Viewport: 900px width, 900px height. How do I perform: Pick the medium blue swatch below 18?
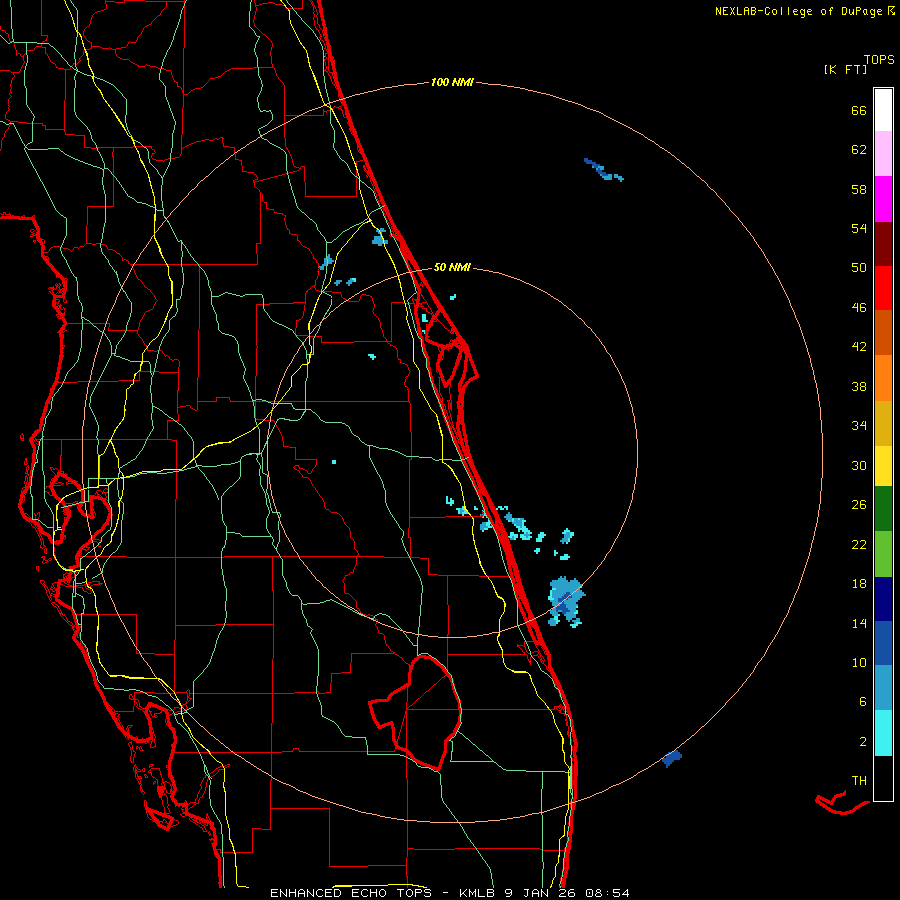[x=883, y=643]
